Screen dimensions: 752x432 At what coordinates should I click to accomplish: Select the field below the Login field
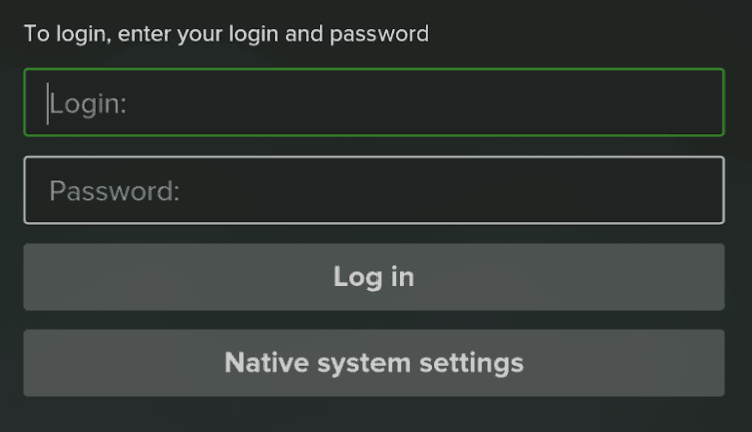click(374, 190)
